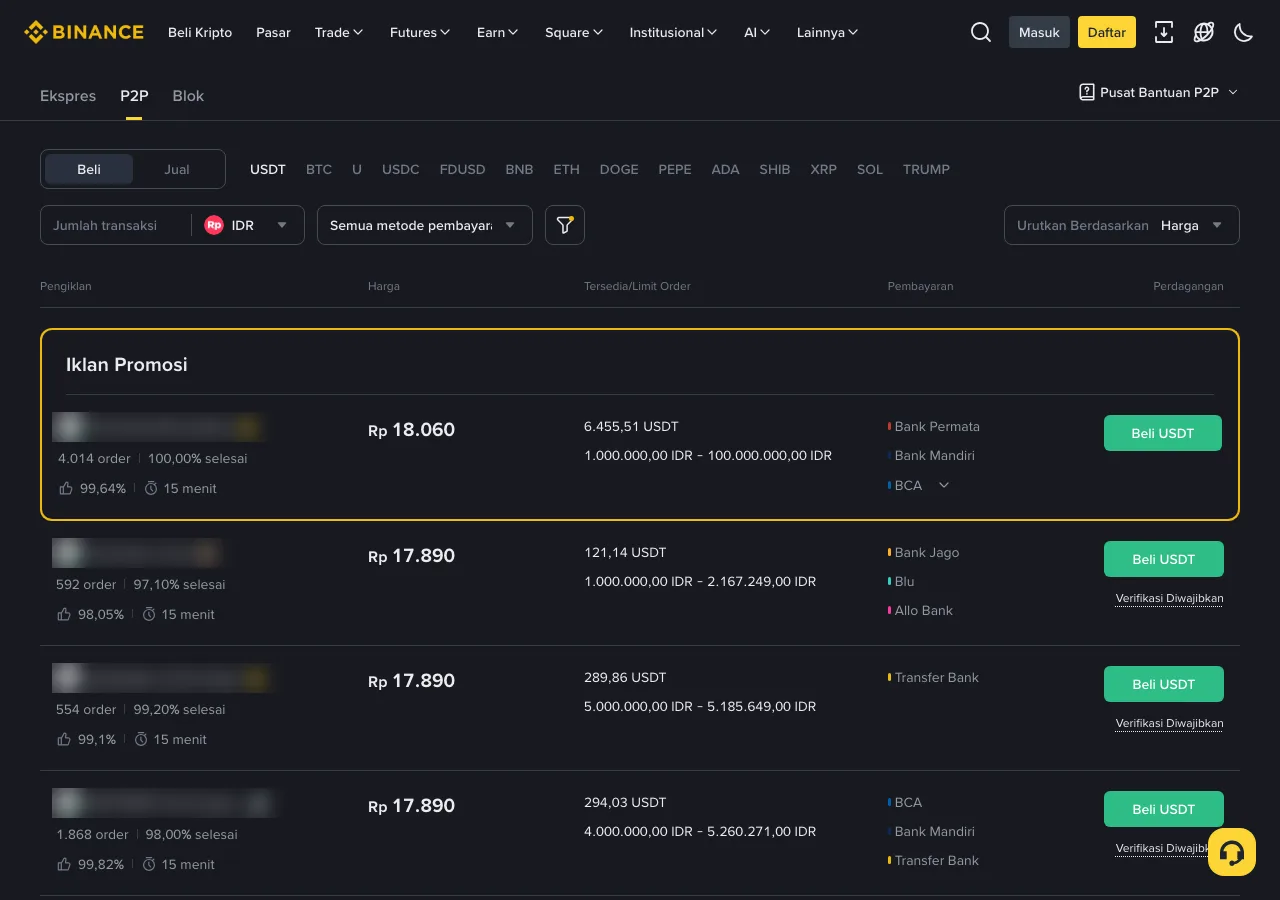Click the Binance logo
The width and height of the screenshot is (1280, 900).
(84, 32)
